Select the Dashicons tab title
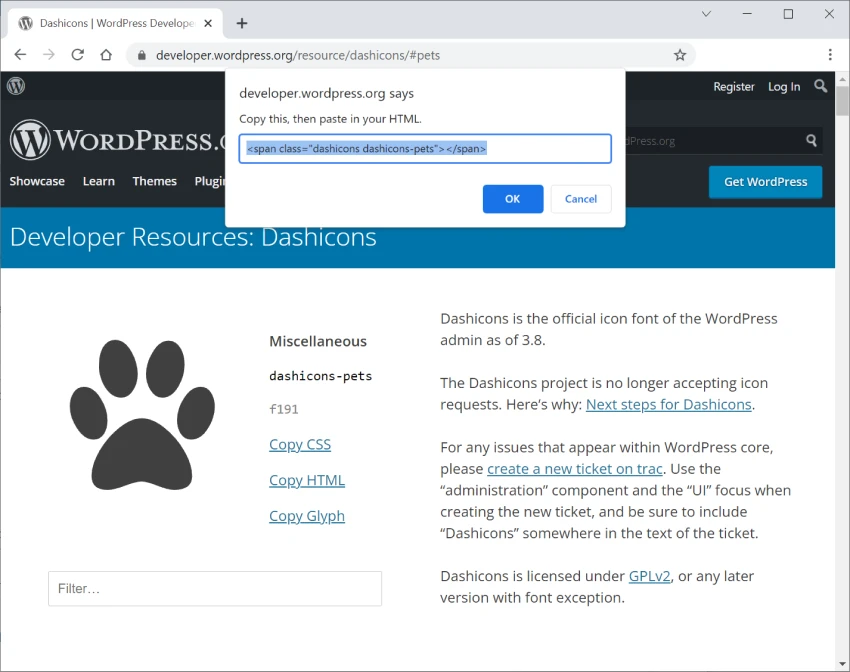Viewport: 850px width, 672px height. click(x=117, y=23)
